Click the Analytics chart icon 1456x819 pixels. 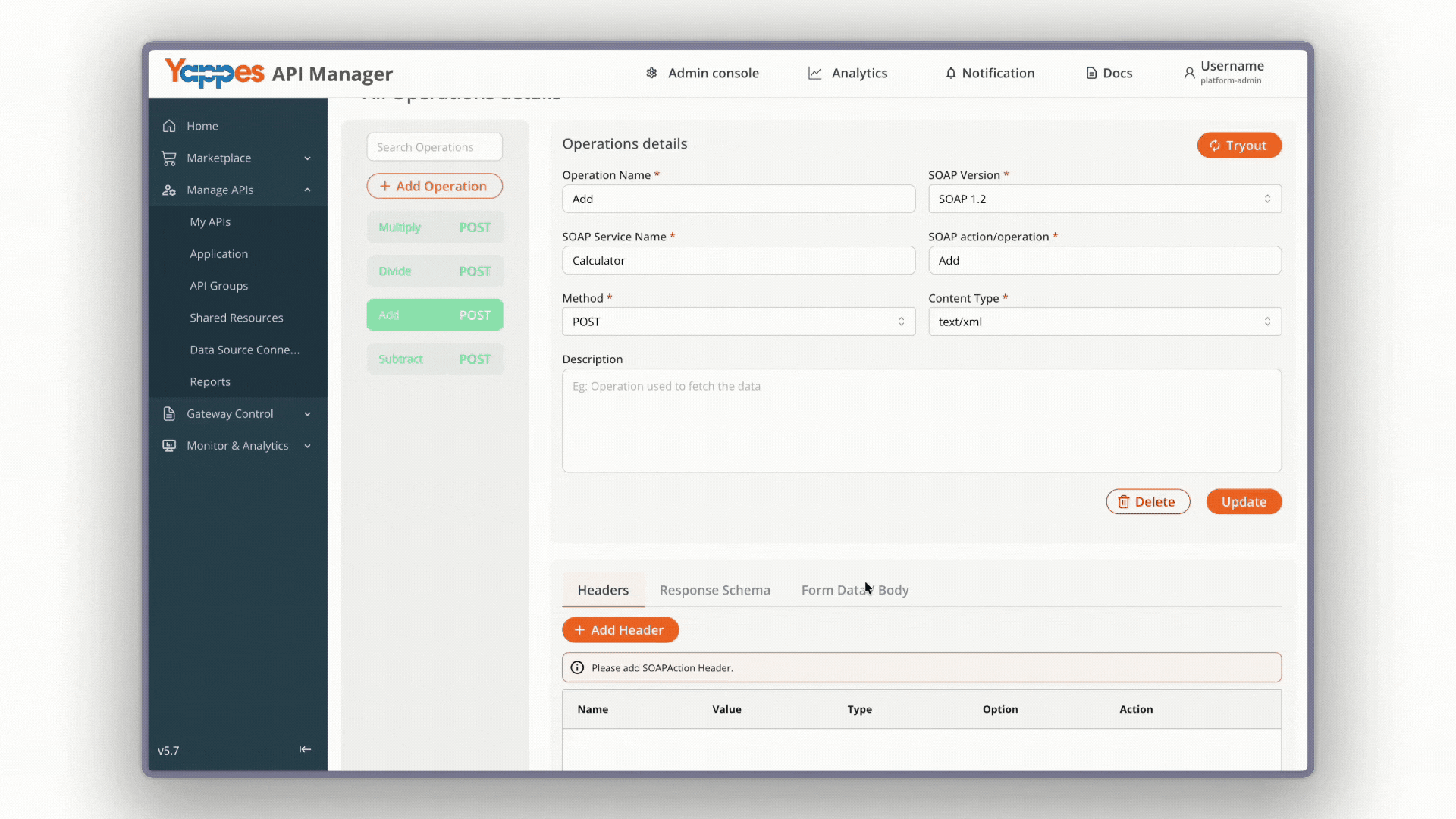pyautogui.click(x=814, y=73)
